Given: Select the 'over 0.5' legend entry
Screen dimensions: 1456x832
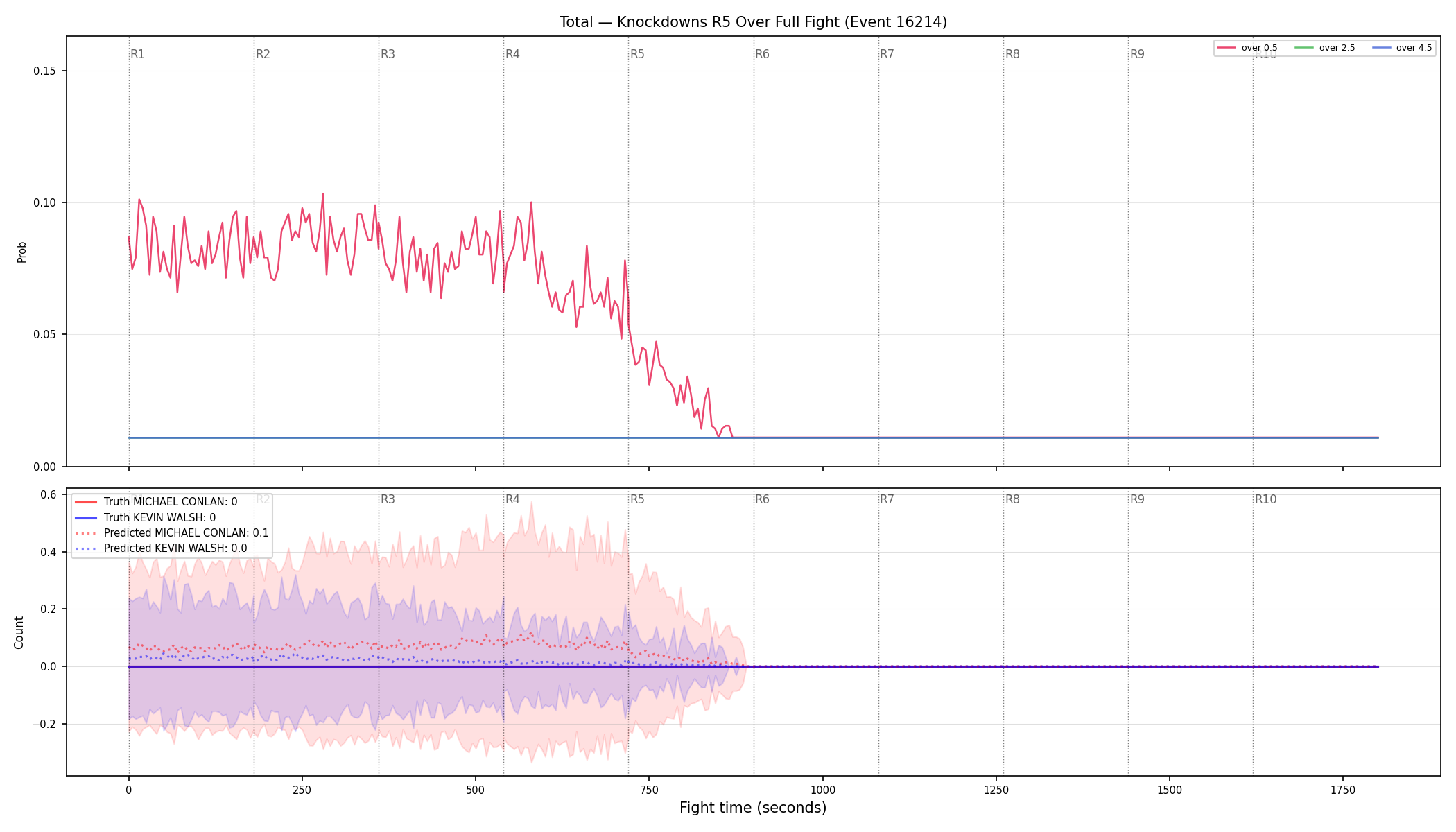Looking at the screenshot, I should pyautogui.click(x=1247, y=48).
